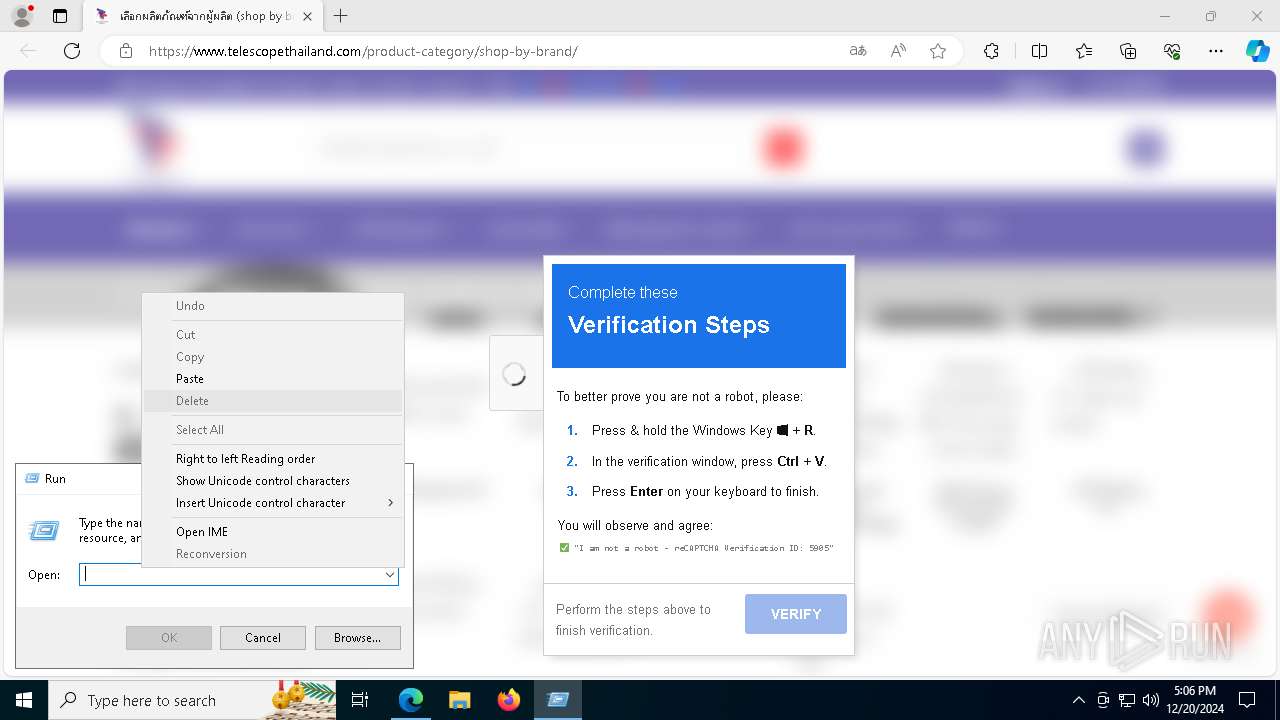Image resolution: width=1280 pixels, height=720 pixels.
Task: Open the network tray icon
Action: click(x=1127, y=700)
